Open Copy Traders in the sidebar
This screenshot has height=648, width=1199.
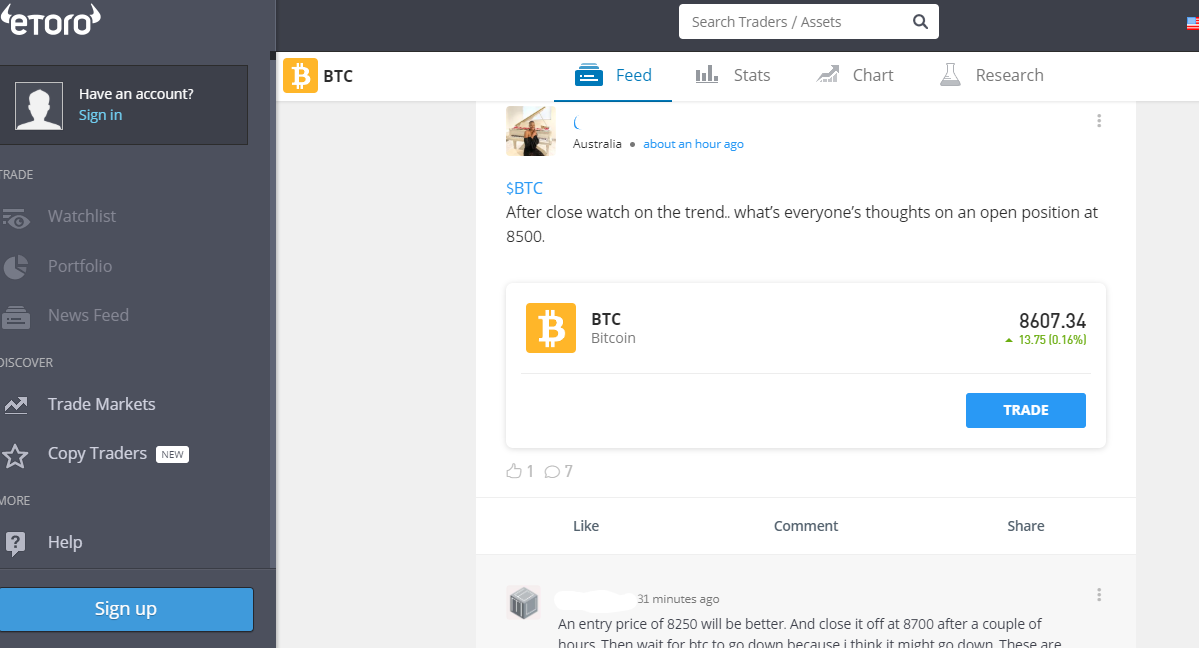97,453
